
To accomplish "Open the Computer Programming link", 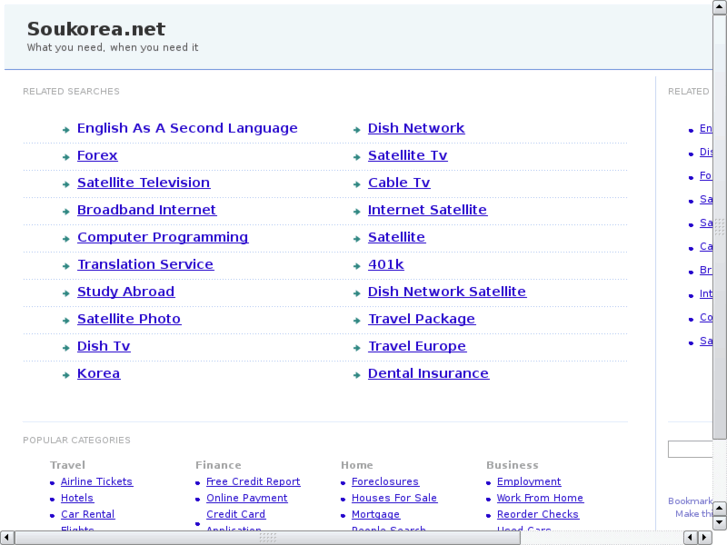I will click(x=163, y=237).
